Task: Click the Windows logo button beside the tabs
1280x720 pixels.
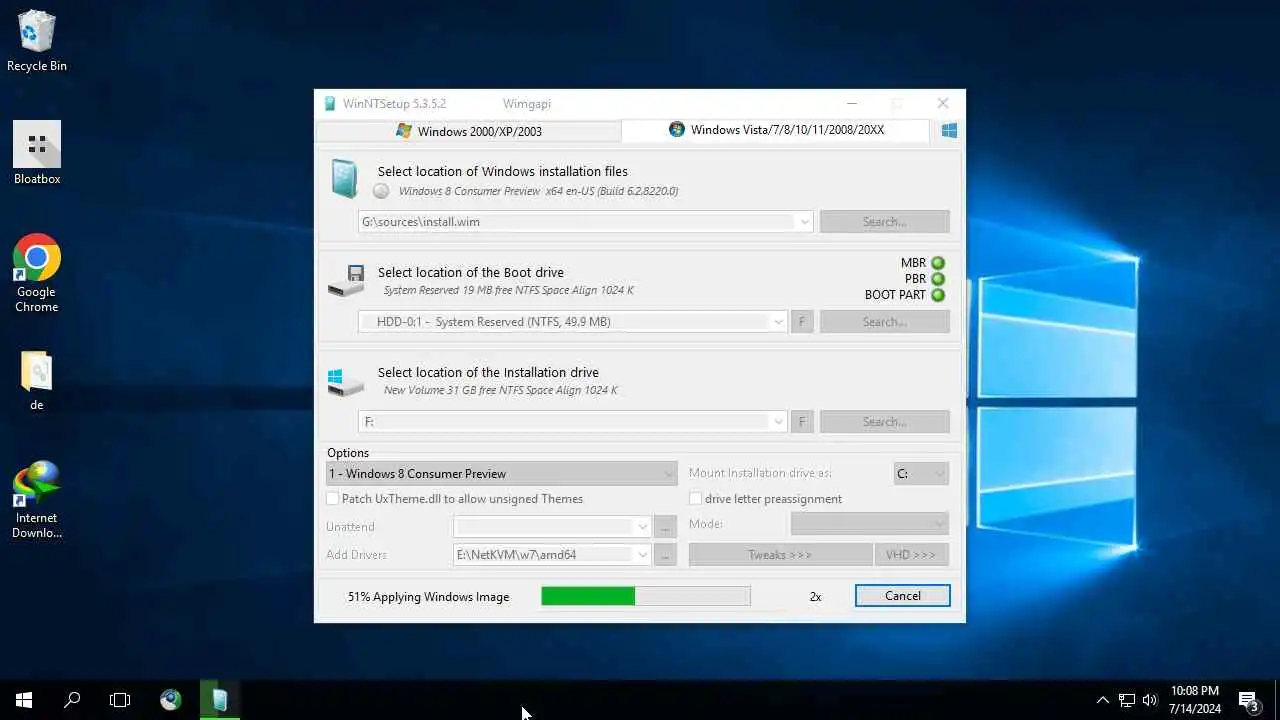Action: pyautogui.click(x=949, y=130)
